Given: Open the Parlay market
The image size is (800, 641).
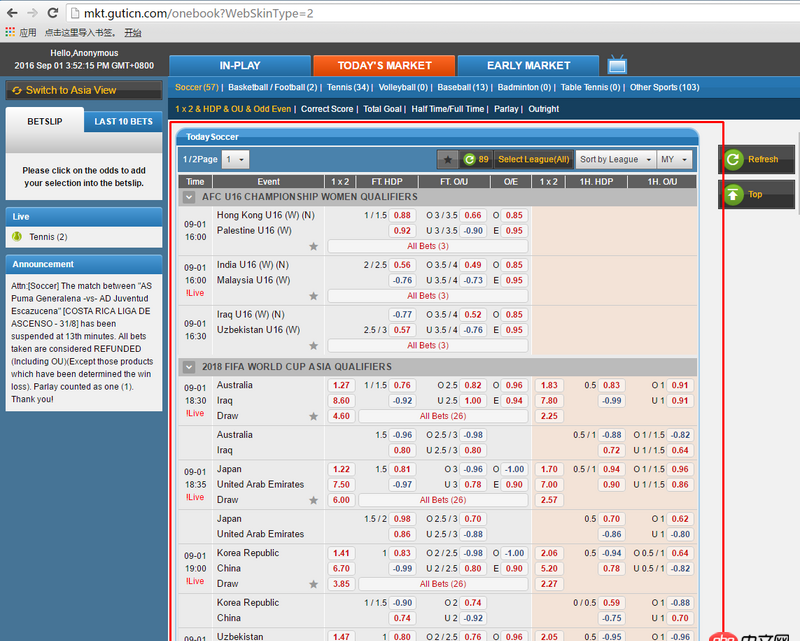Looking at the screenshot, I should pos(506,109).
